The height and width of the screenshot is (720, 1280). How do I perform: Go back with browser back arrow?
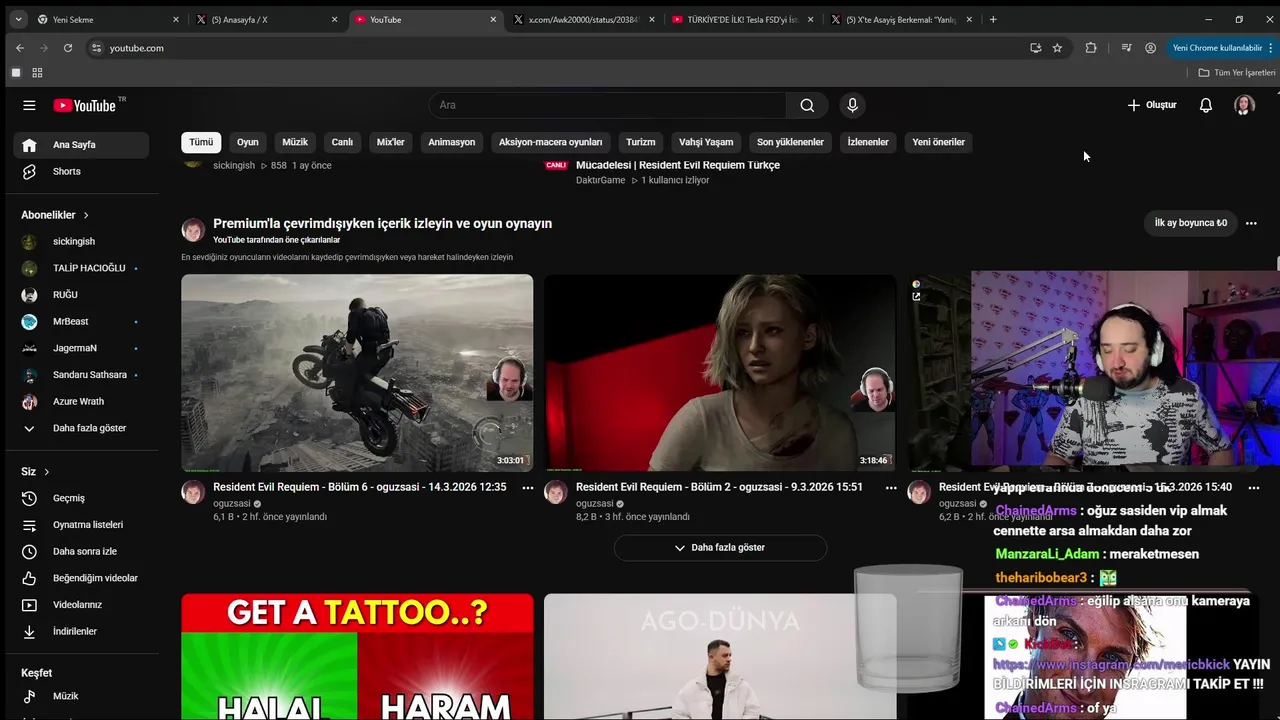[19, 48]
